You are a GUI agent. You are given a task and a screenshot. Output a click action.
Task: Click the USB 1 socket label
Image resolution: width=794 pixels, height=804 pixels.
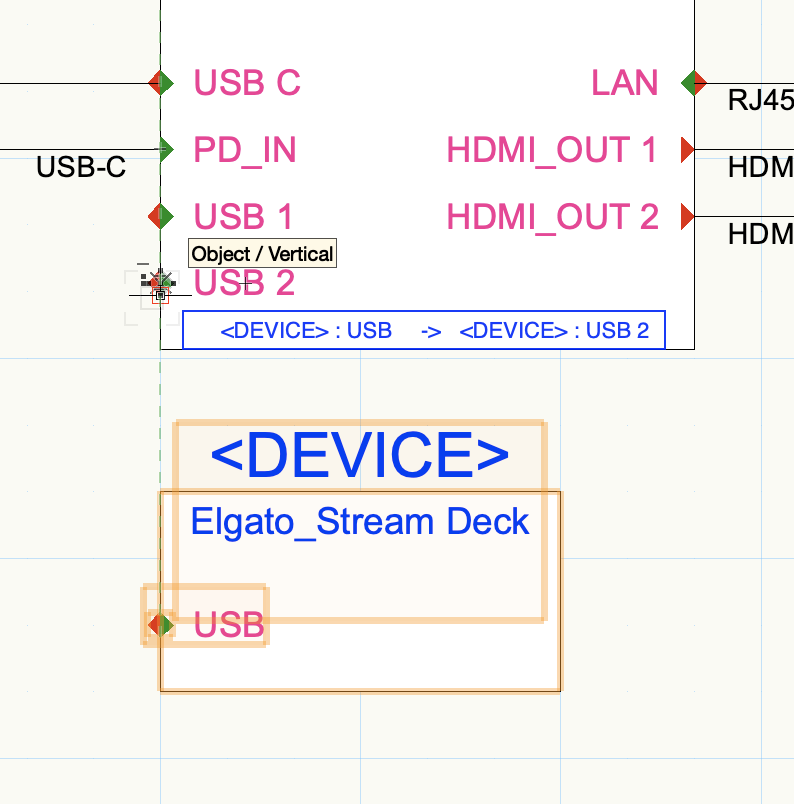click(244, 216)
